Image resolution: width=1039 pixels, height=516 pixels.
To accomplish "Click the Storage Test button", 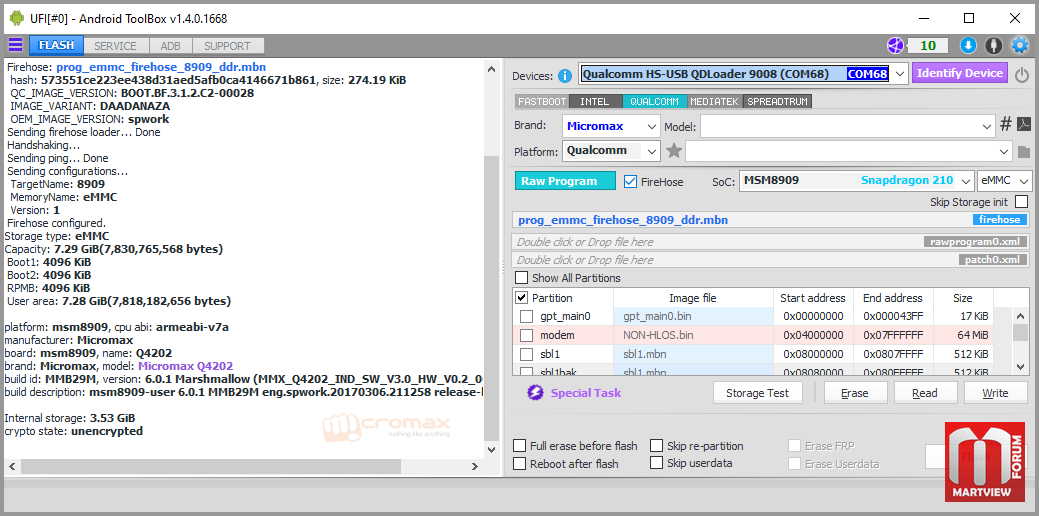I will pos(757,392).
